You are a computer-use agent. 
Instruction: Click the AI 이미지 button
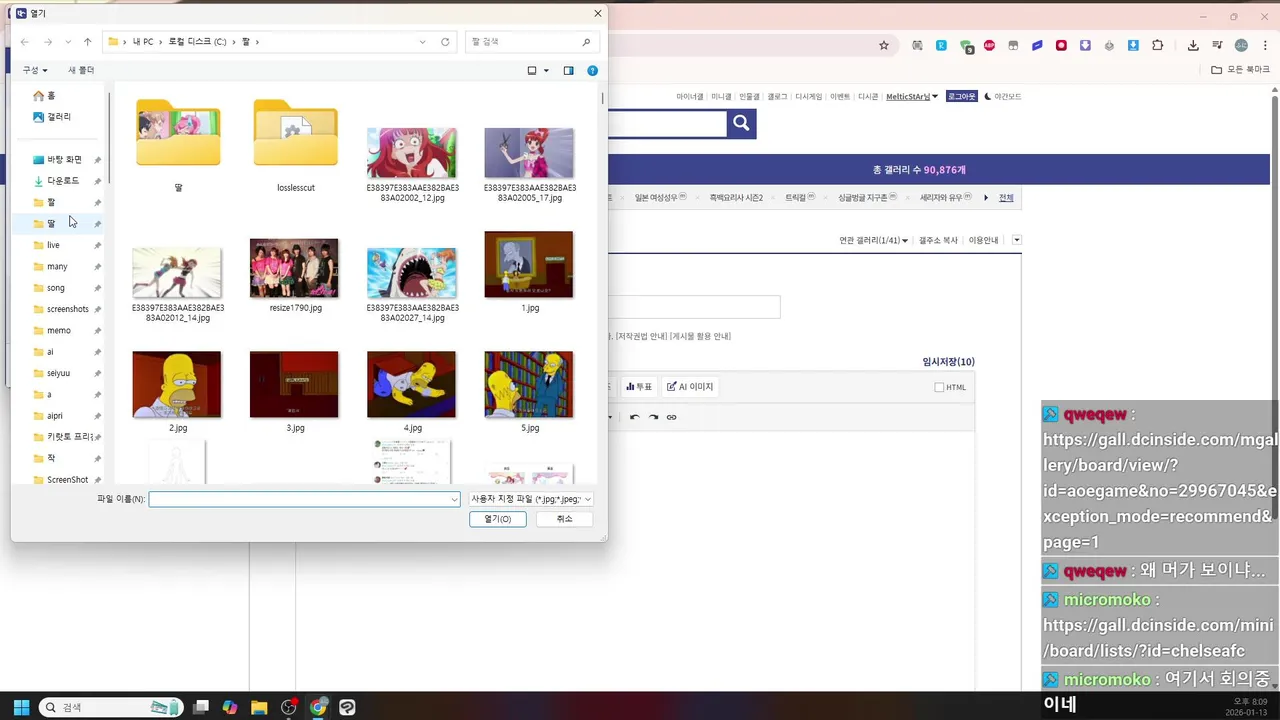690,387
